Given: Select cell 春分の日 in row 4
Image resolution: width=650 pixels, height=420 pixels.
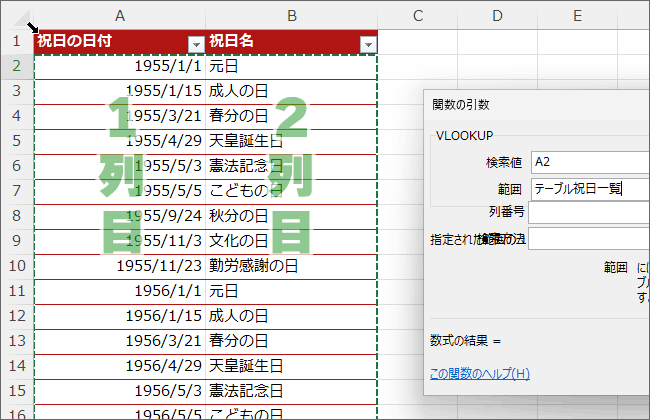Looking at the screenshot, I should pos(291,116).
